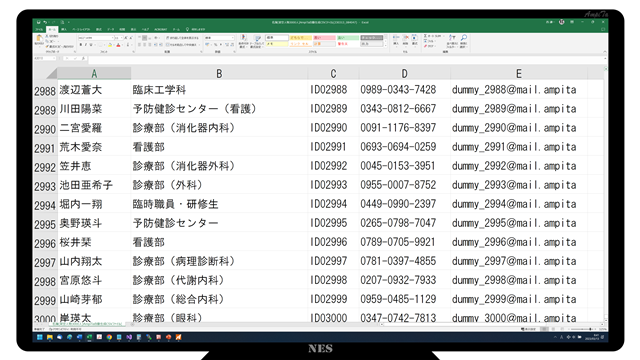Click the Percent Style icon

point(215,44)
